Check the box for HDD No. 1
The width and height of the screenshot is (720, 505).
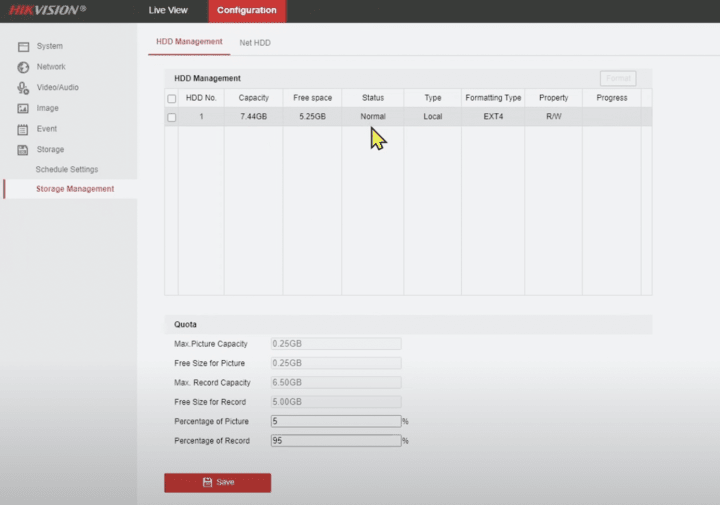(172, 117)
